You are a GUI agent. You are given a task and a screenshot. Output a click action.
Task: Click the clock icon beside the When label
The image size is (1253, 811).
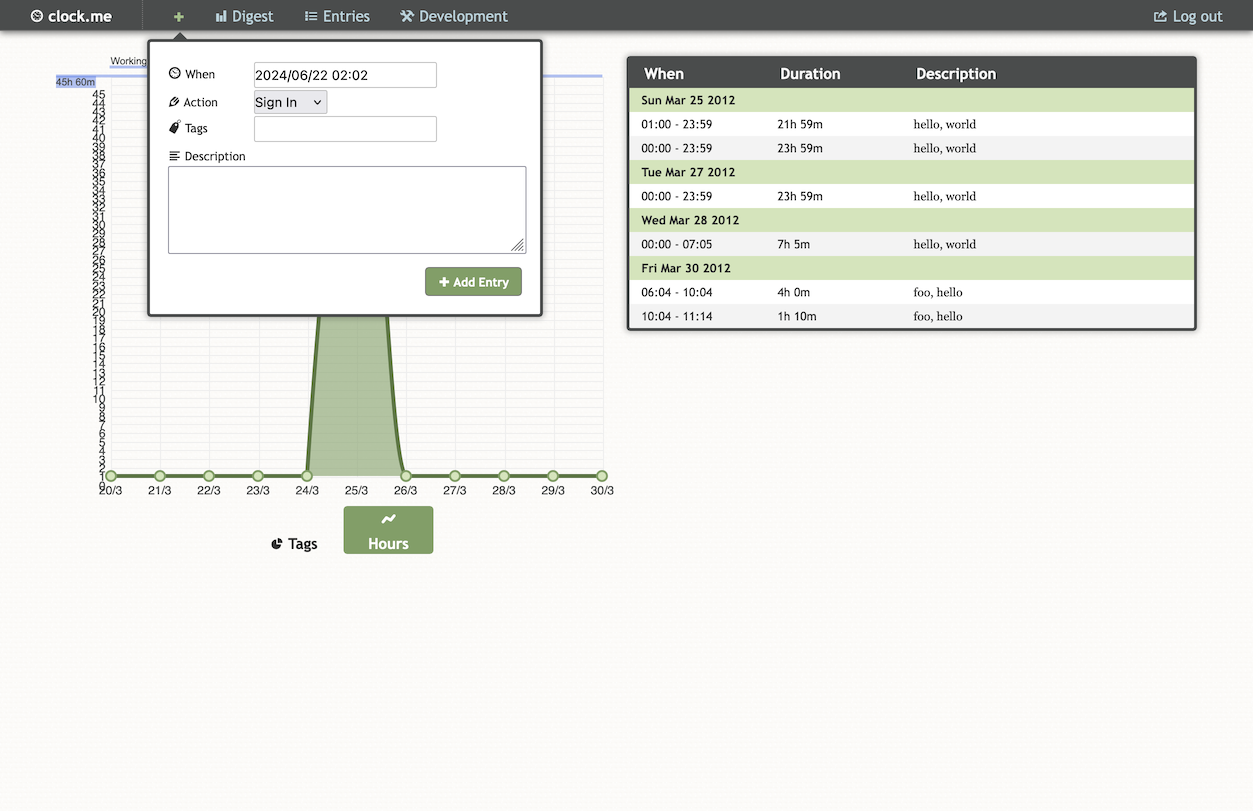(x=175, y=74)
